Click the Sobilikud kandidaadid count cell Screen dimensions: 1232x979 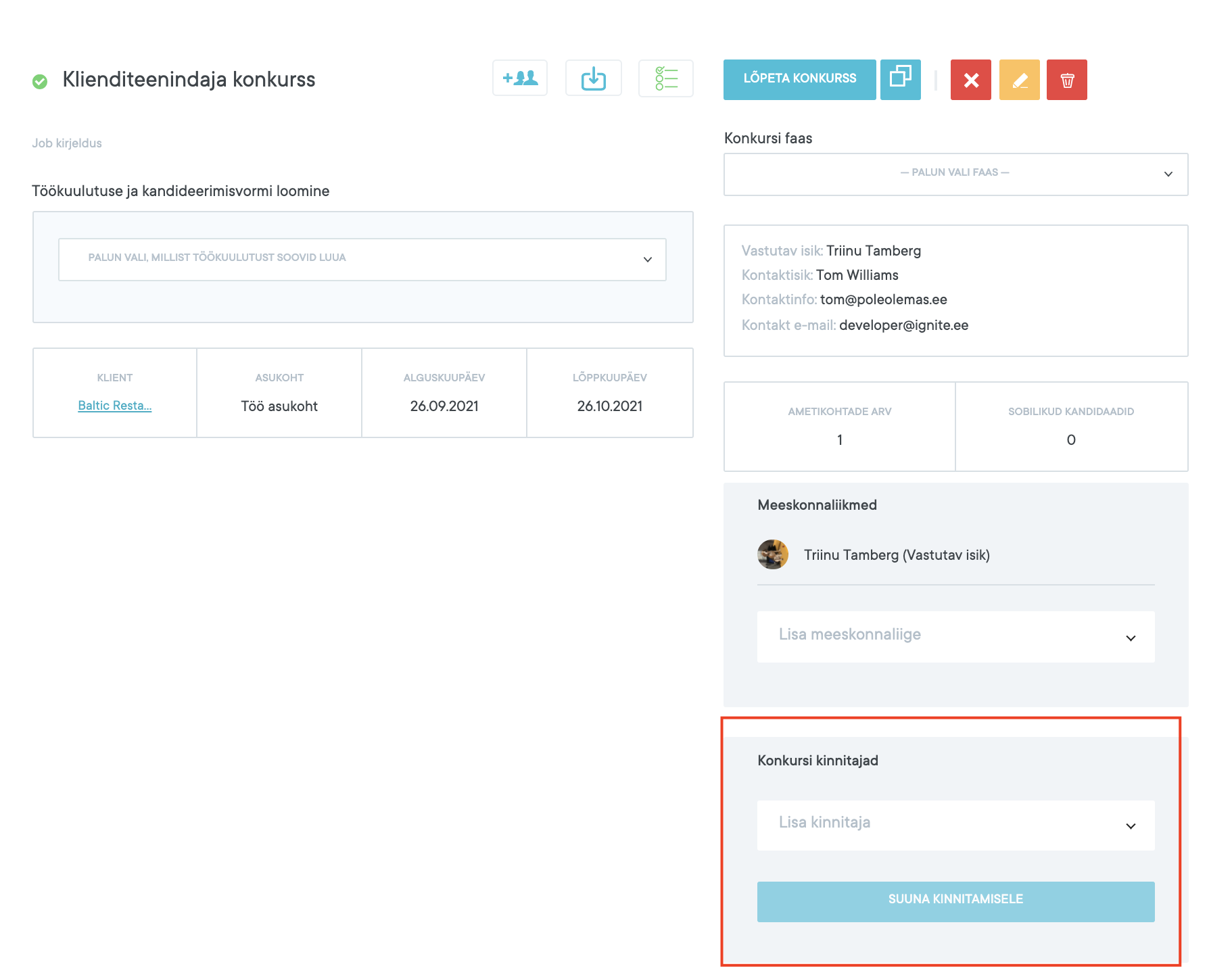pyautogui.click(x=1070, y=427)
